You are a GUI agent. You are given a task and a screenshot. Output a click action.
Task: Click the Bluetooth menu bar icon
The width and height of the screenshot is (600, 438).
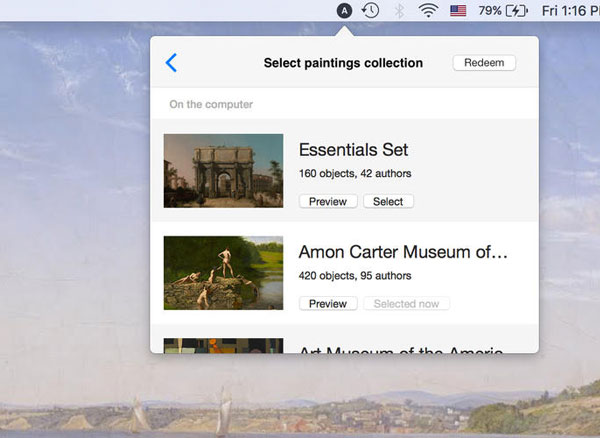click(x=399, y=11)
